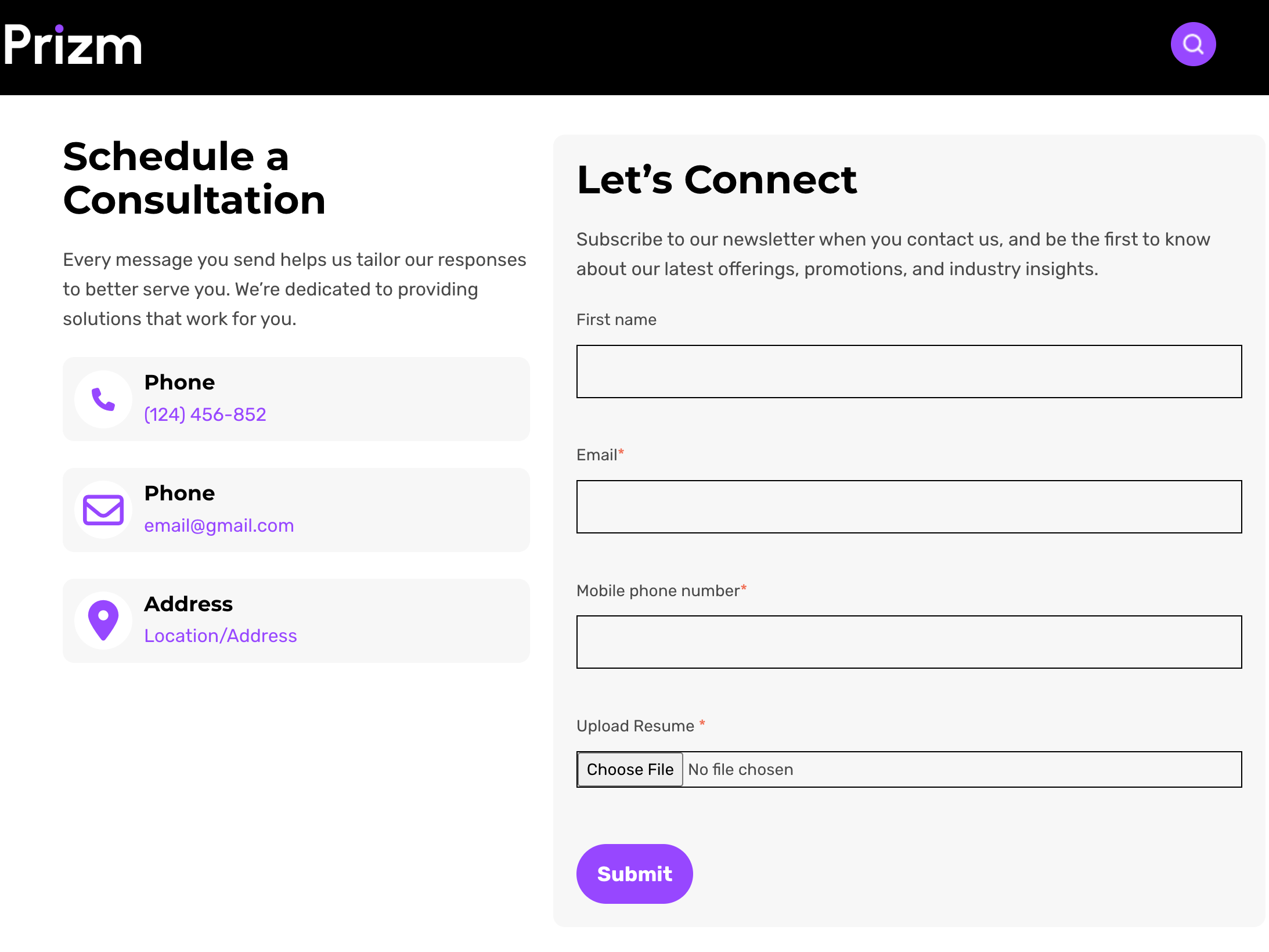
Task: Follow the Location/Address link
Action: coord(220,636)
